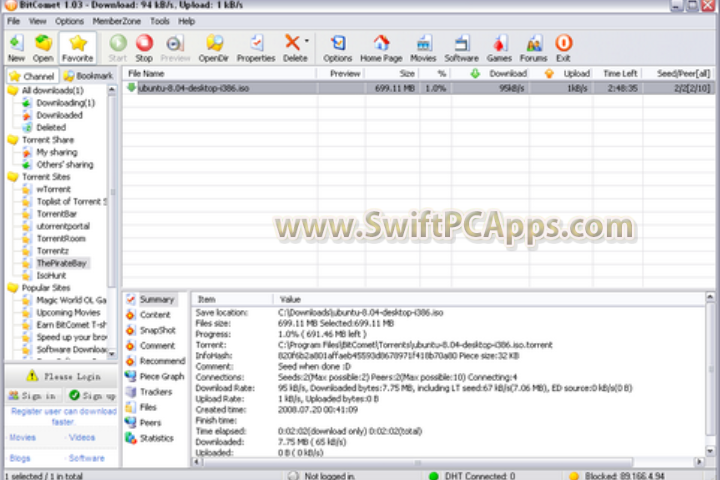
Task: Open the Movies link in sidebar
Action: coord(22,438)
